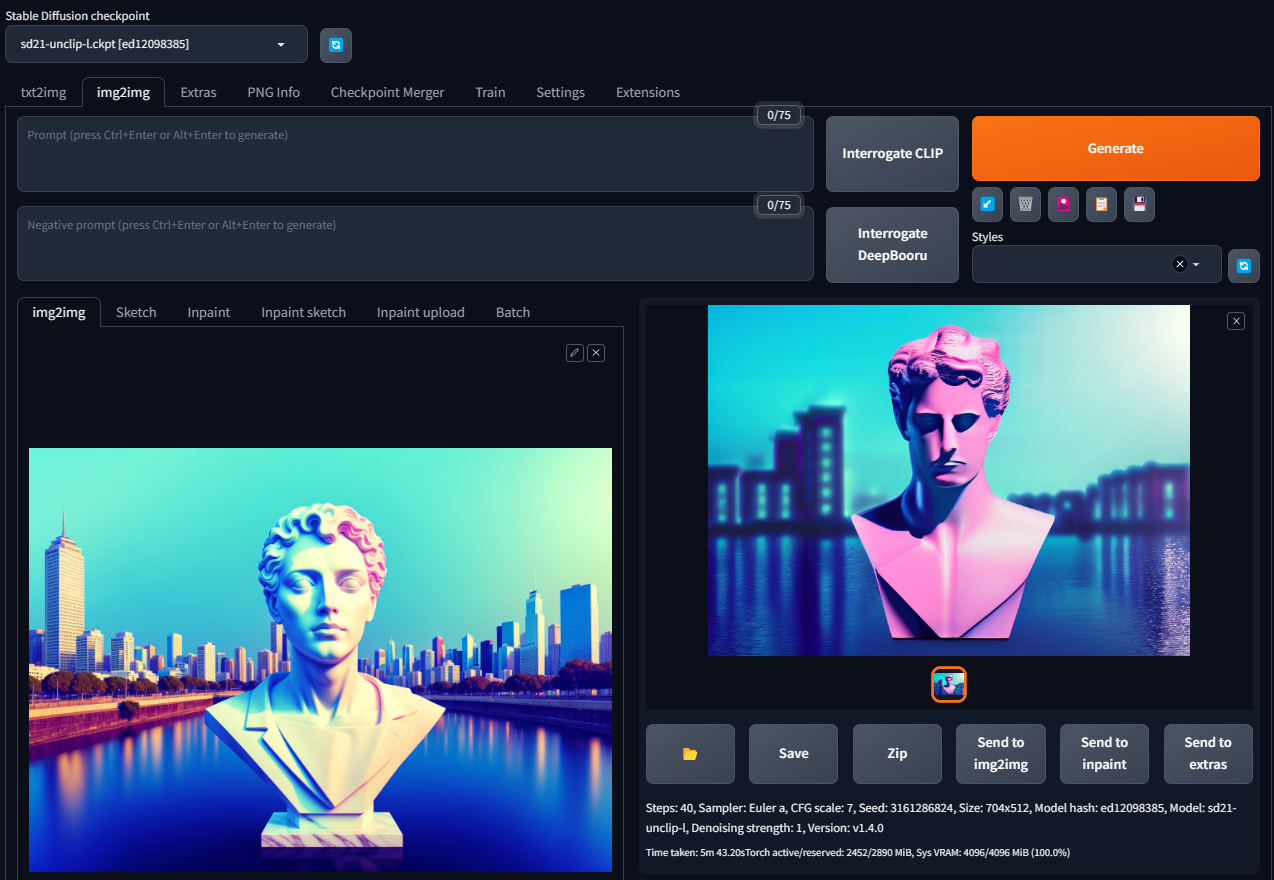The image size is (1274, 880).
Task: Edit the source image with the pencil icon
Action: coord(574,352)
